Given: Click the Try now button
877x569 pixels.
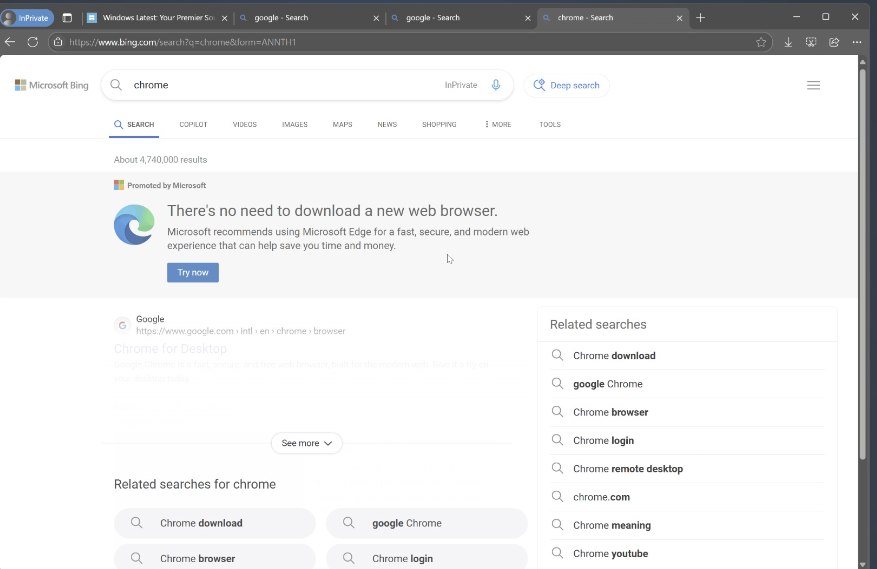Looking at the screenshot, I should pyautogui.click(x=193, y=272).
